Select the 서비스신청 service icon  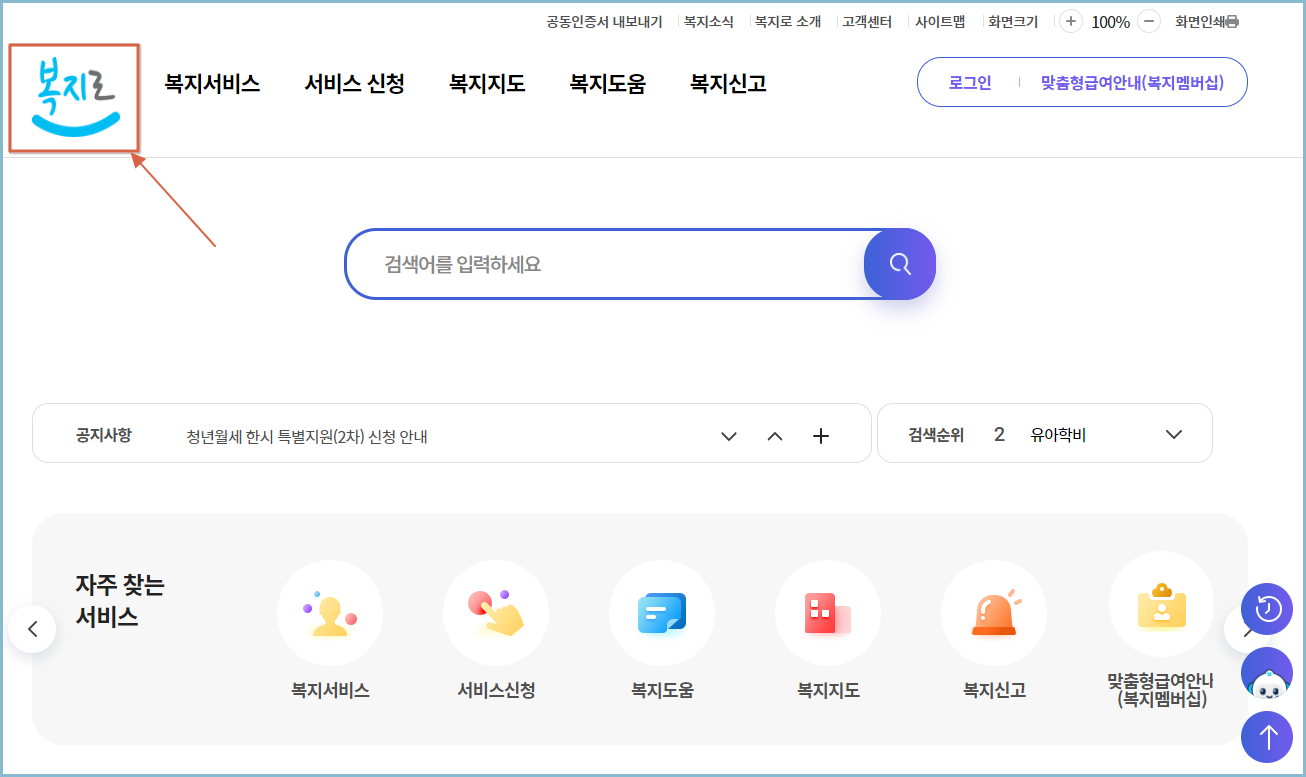496,613
